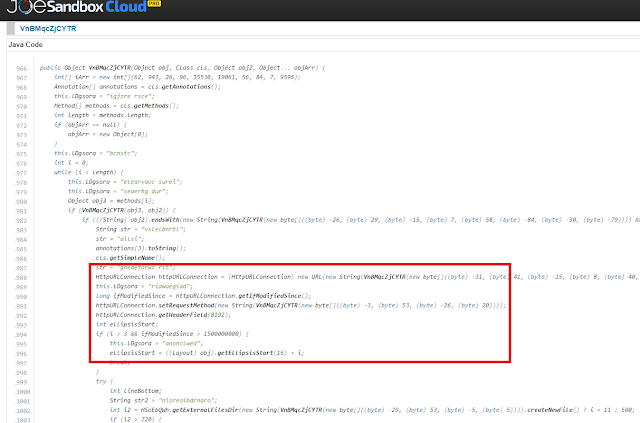This screenshot has width=640, height=423.
Task: Click the 'if (i2 > 720)' line
Action: [x=136, y=419]
